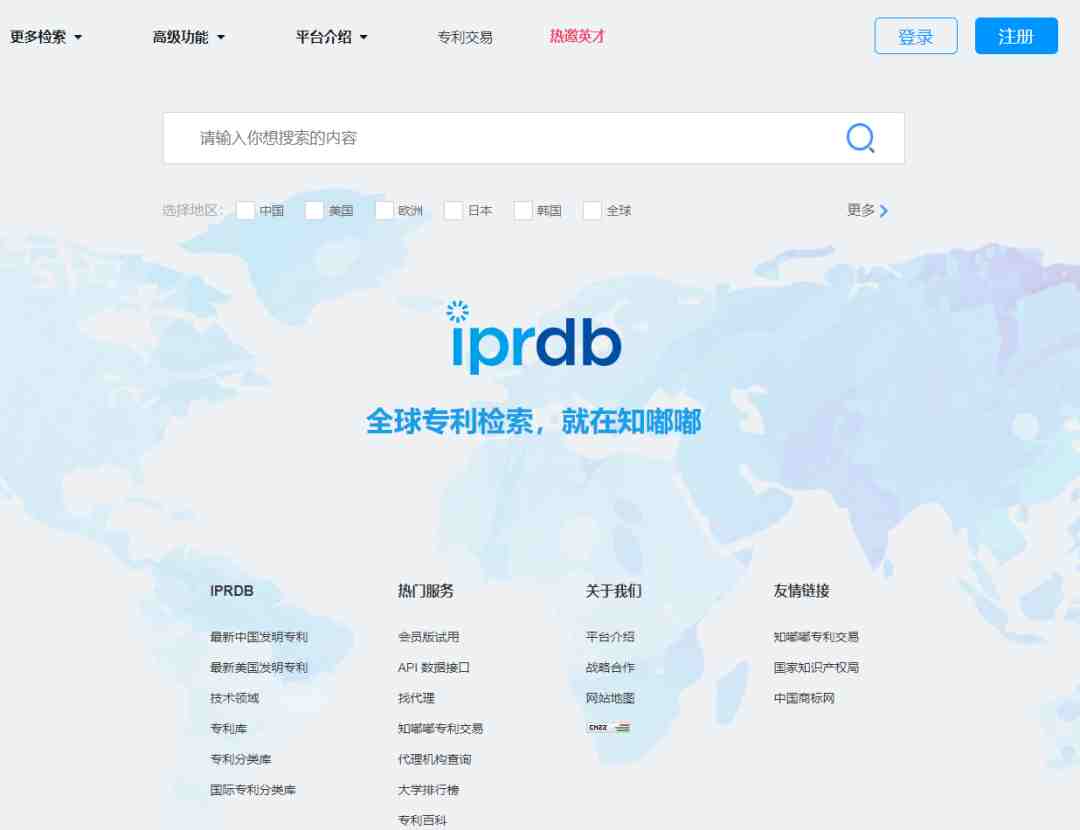Open 专利百科 link
The height and width of the screenshot is (830, 1080).
pos(422,820)
